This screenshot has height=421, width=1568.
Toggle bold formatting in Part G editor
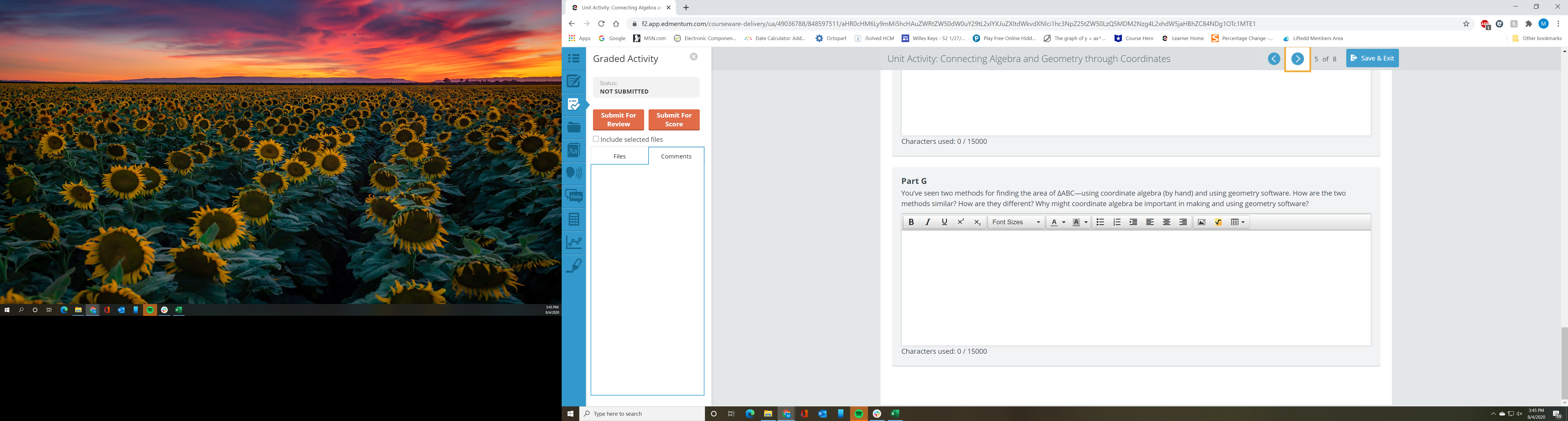coord(911,222)
